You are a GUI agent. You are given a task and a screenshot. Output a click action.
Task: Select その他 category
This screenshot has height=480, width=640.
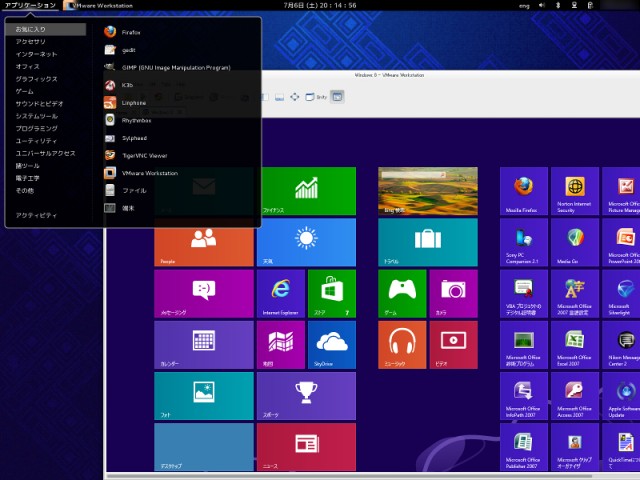(x=24, y=190)
